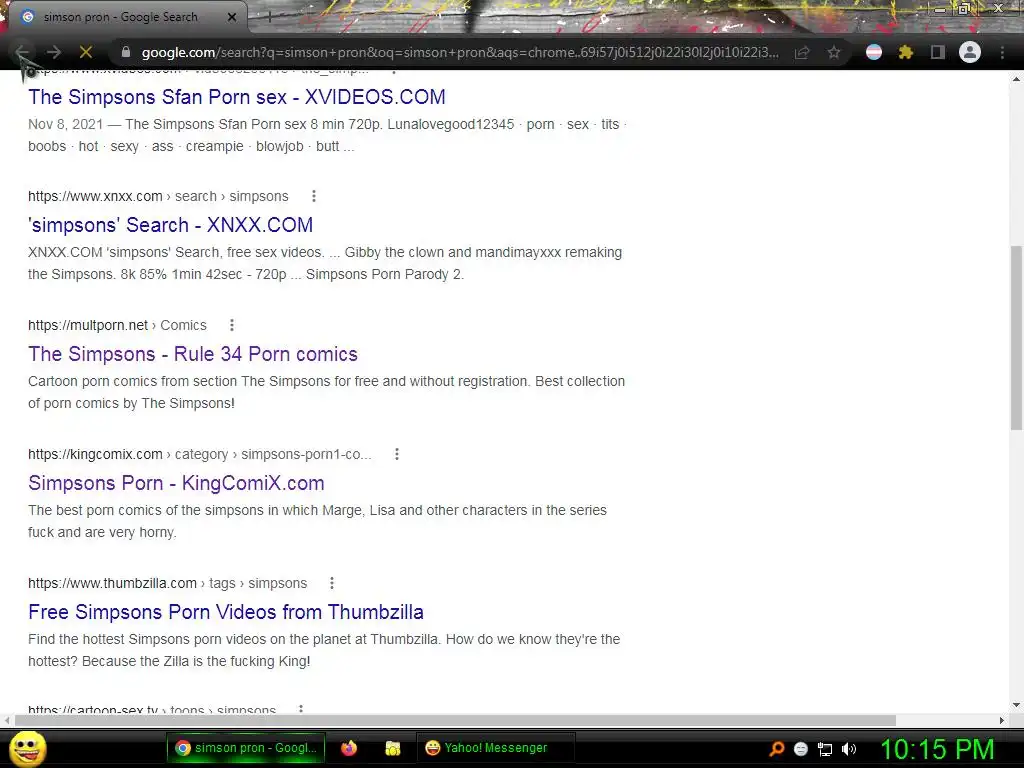View site info via the lock icon
Screen dimensions: 1024x768
(x=126, y=52)
